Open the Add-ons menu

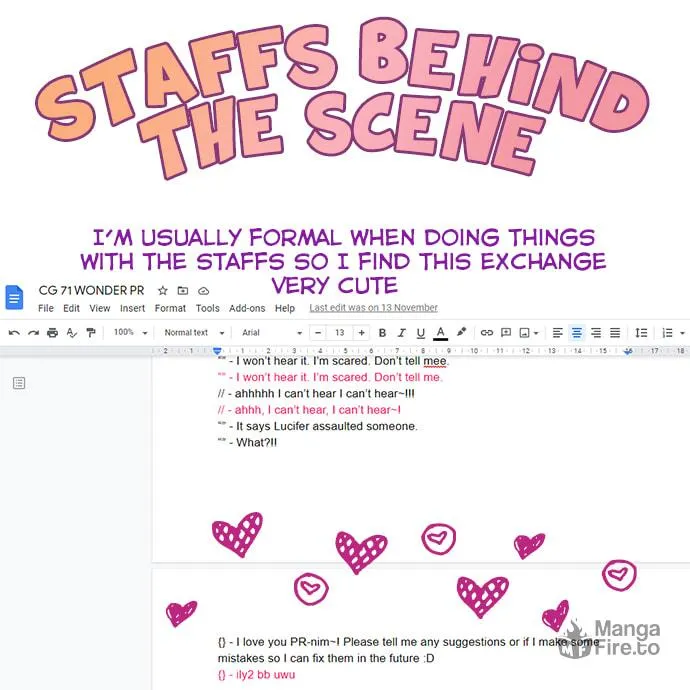coord(247,308)
